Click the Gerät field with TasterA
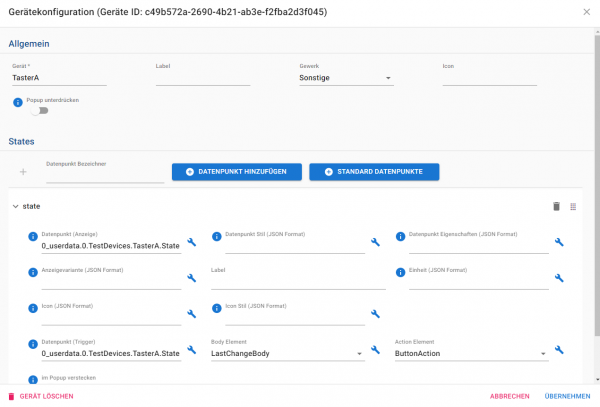The image size is (600, 407). [59, 78]
